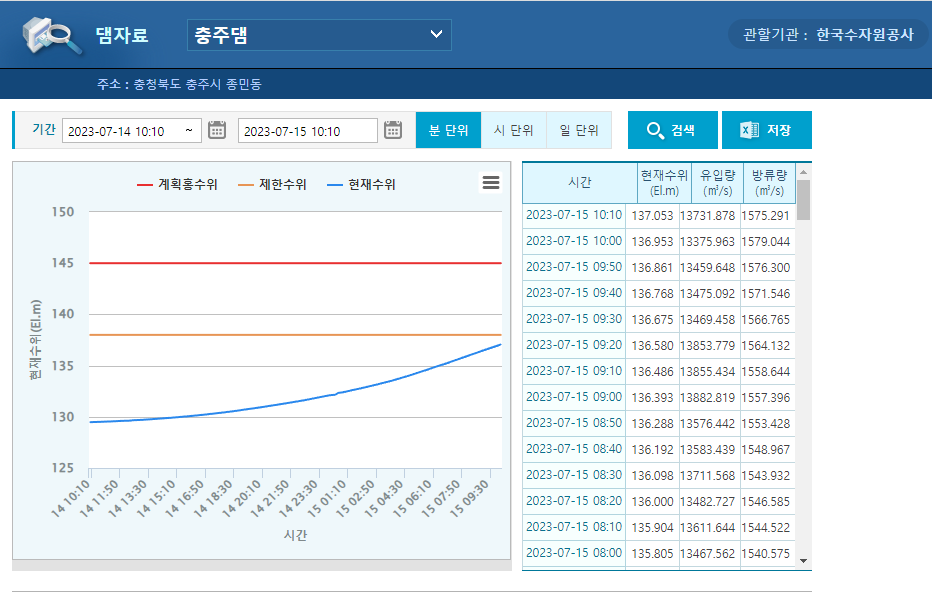Select row 2023-07-15 09:30 time cell
This screenshot has width=932, height=611.
point(574,319)
